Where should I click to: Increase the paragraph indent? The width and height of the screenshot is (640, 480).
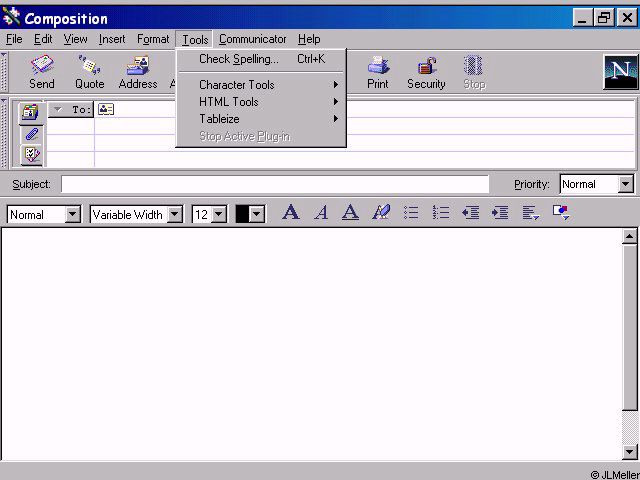pos(500,213)
